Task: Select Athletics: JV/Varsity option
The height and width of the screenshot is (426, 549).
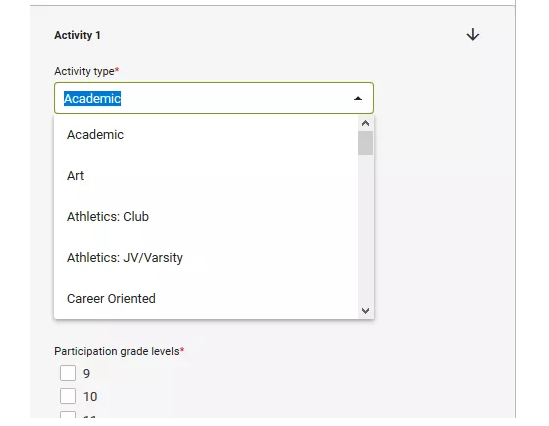Action: click(206, 258)
